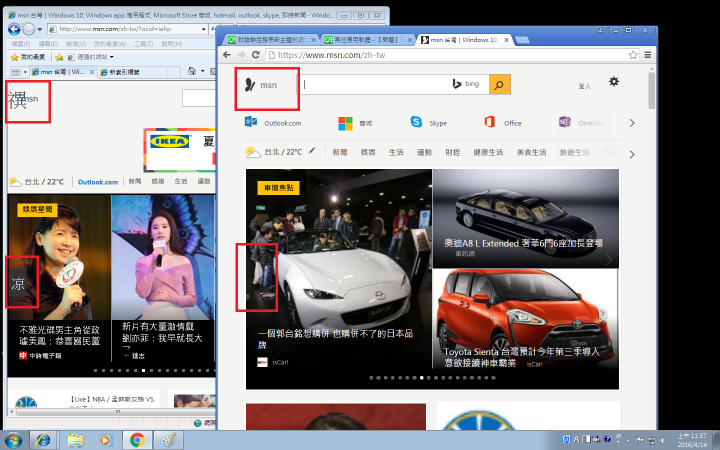Click the IKEA banner ad in the IE window
The width and height of the screenshot is (720, 450).
pos(180,149)
